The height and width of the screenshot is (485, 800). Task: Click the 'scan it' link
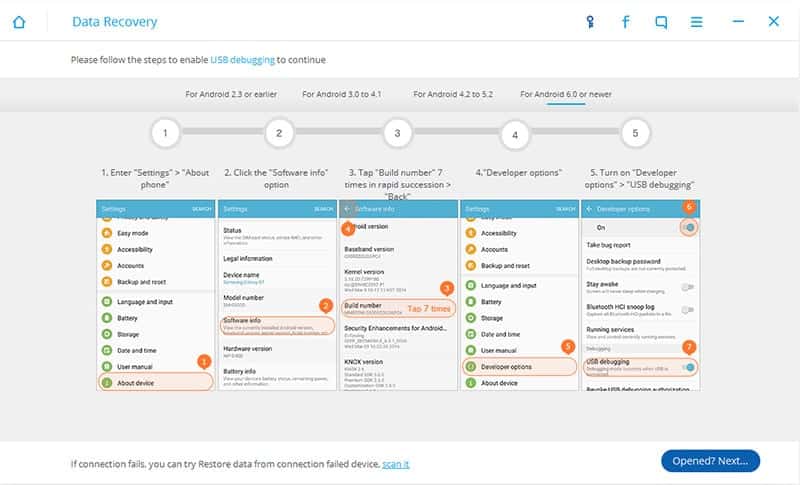pos(396,464)
